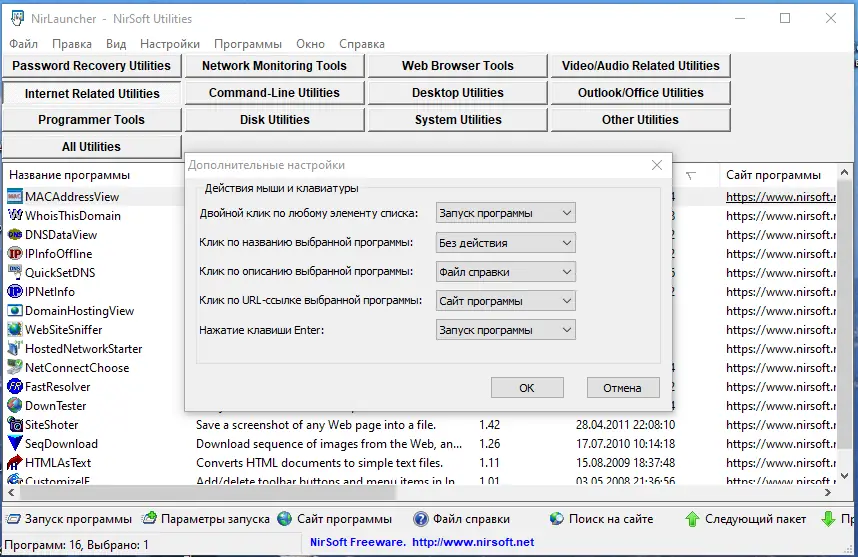Click the DownTester icon

click(15, 405)
